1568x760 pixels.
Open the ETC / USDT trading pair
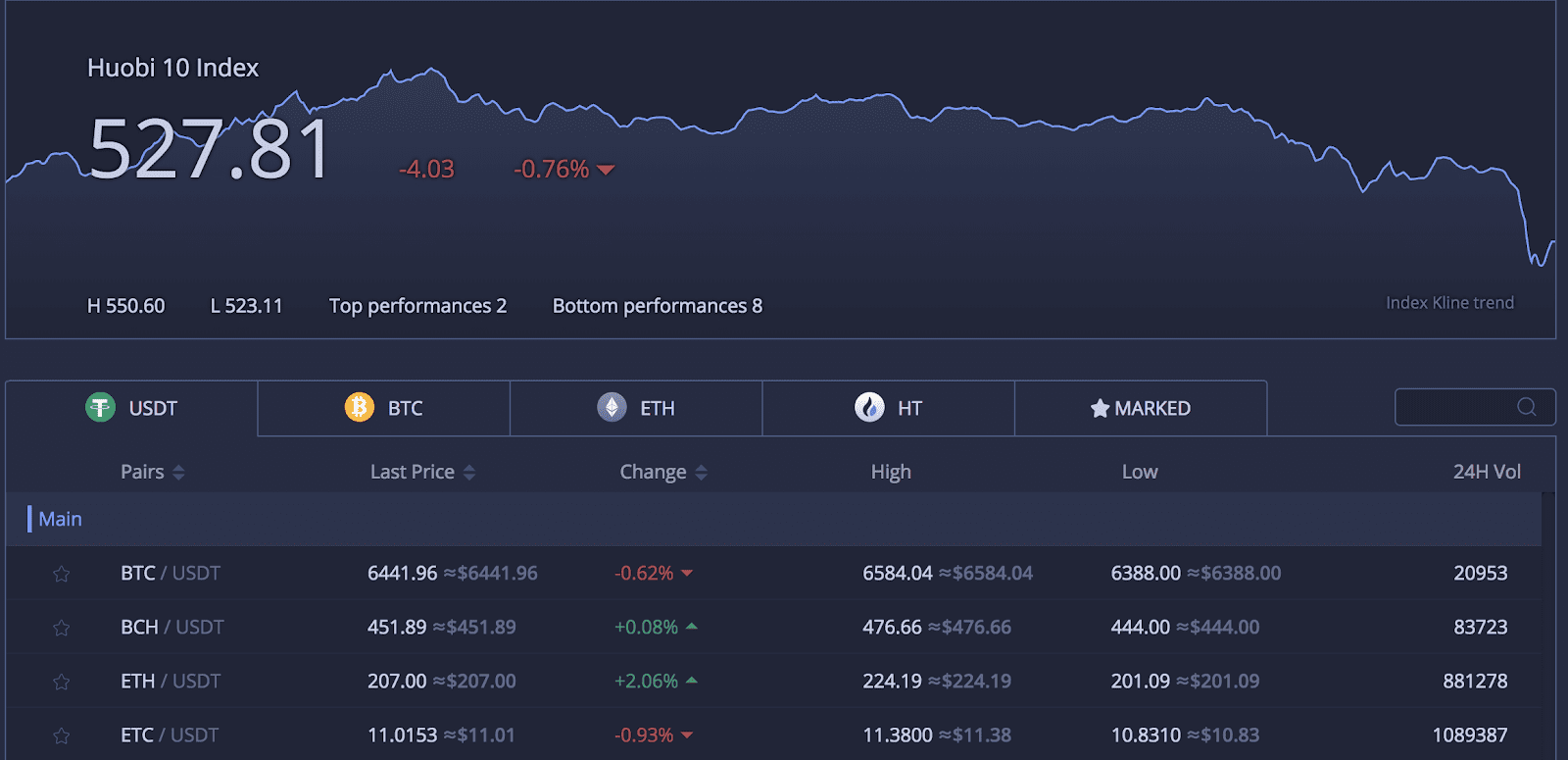tap(170, 735)
